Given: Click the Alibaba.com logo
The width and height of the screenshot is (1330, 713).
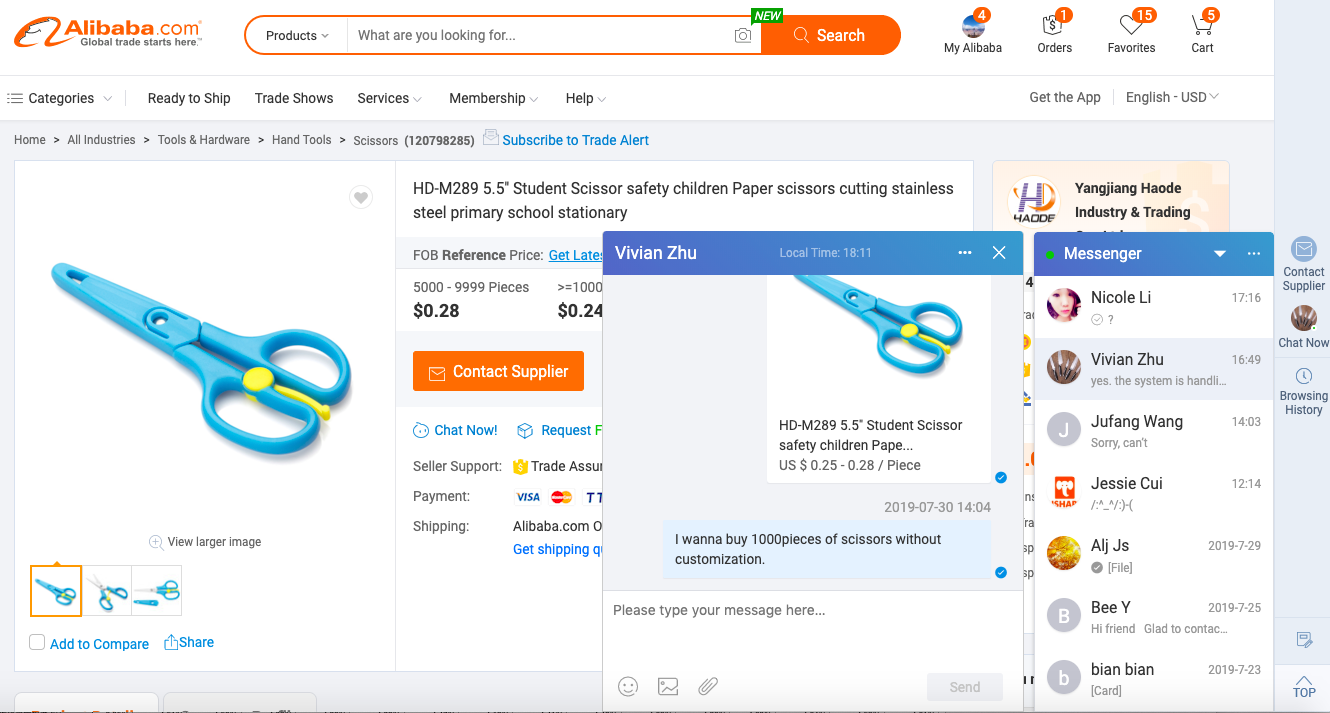Looking at the screenshot, I should click(x=108, y=33).
